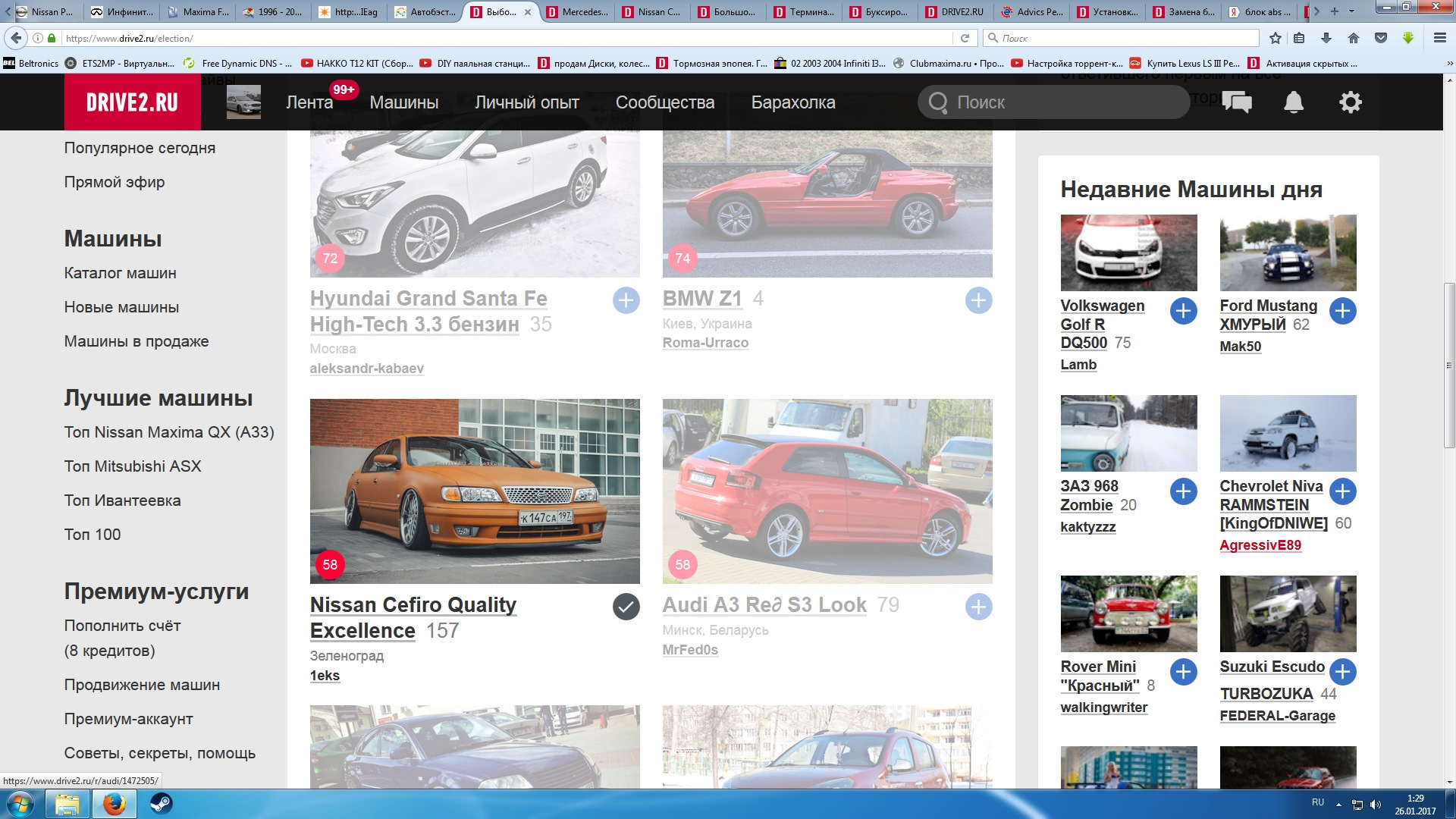Open Сообщества section

[x=665, y=102]
